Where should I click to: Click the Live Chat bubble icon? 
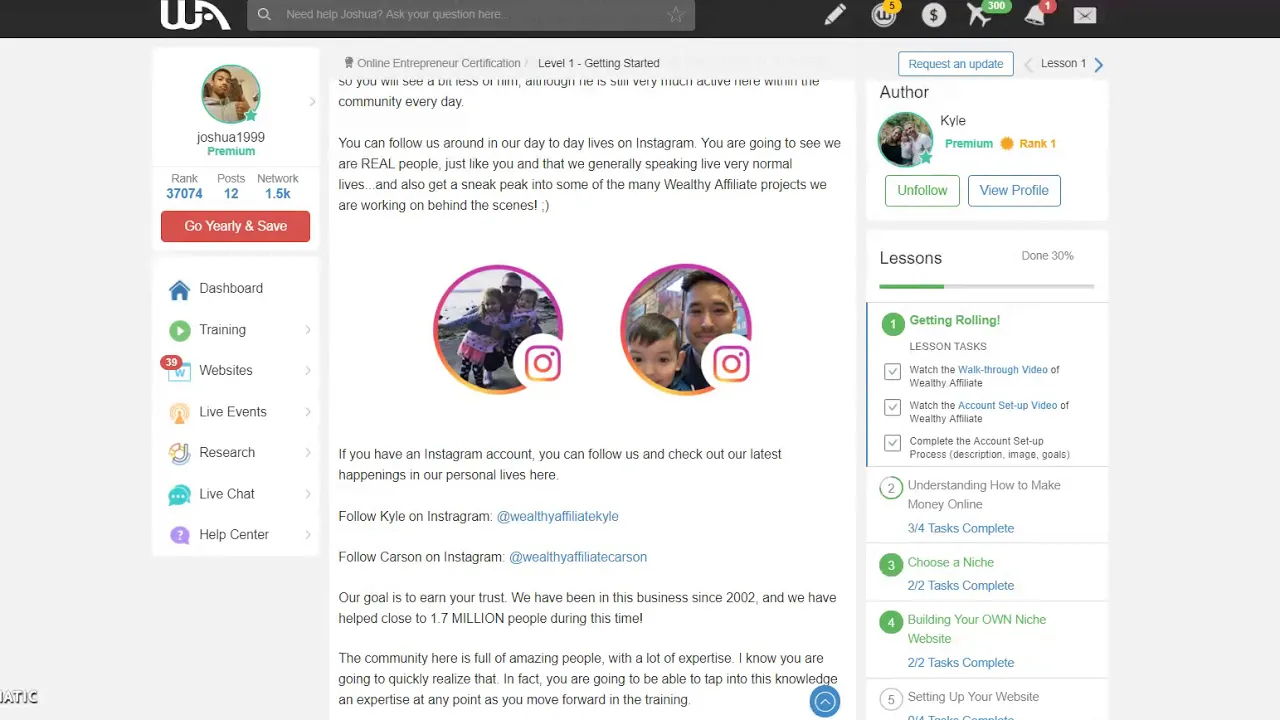179,494
